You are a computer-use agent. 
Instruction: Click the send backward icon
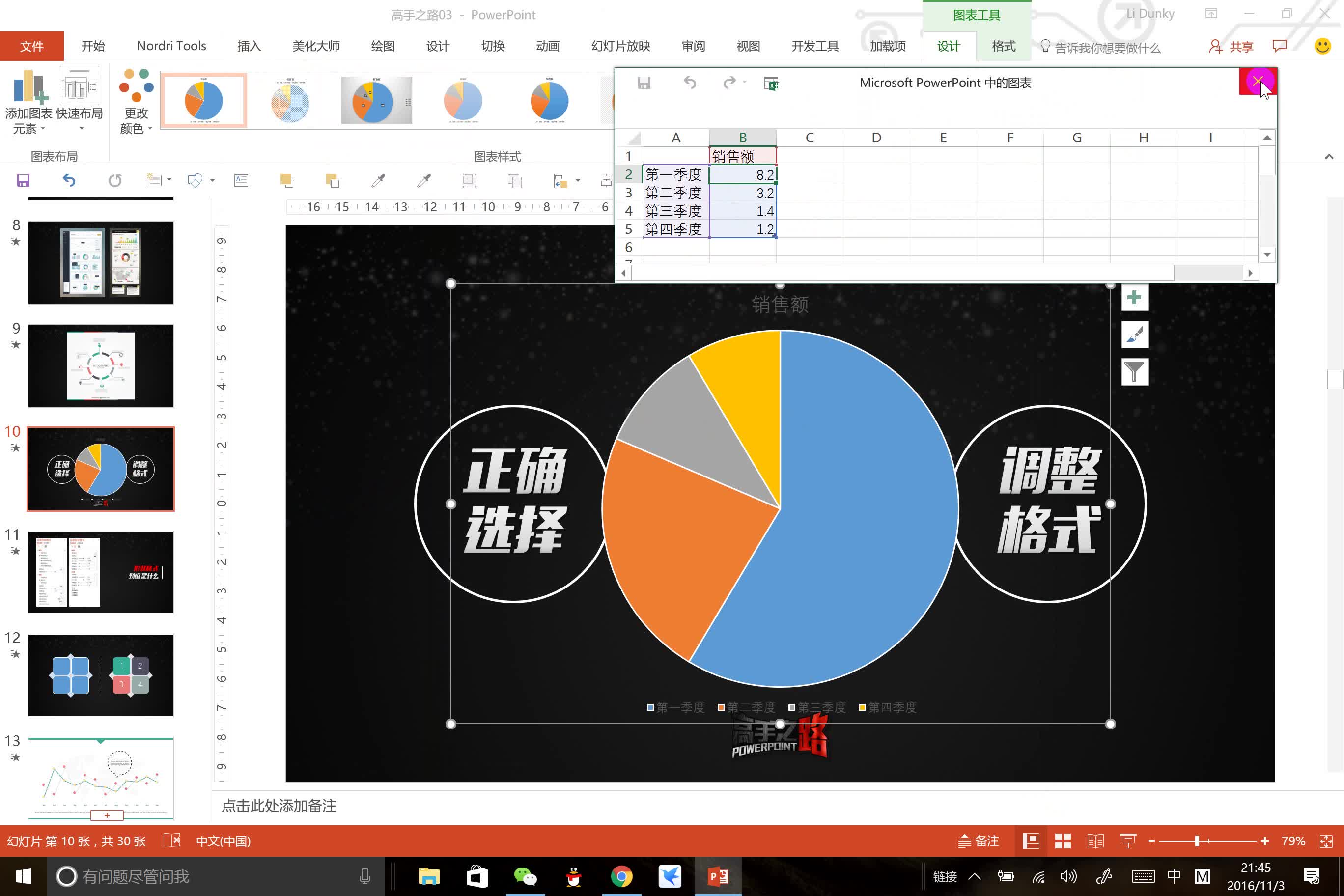(333, 181)
